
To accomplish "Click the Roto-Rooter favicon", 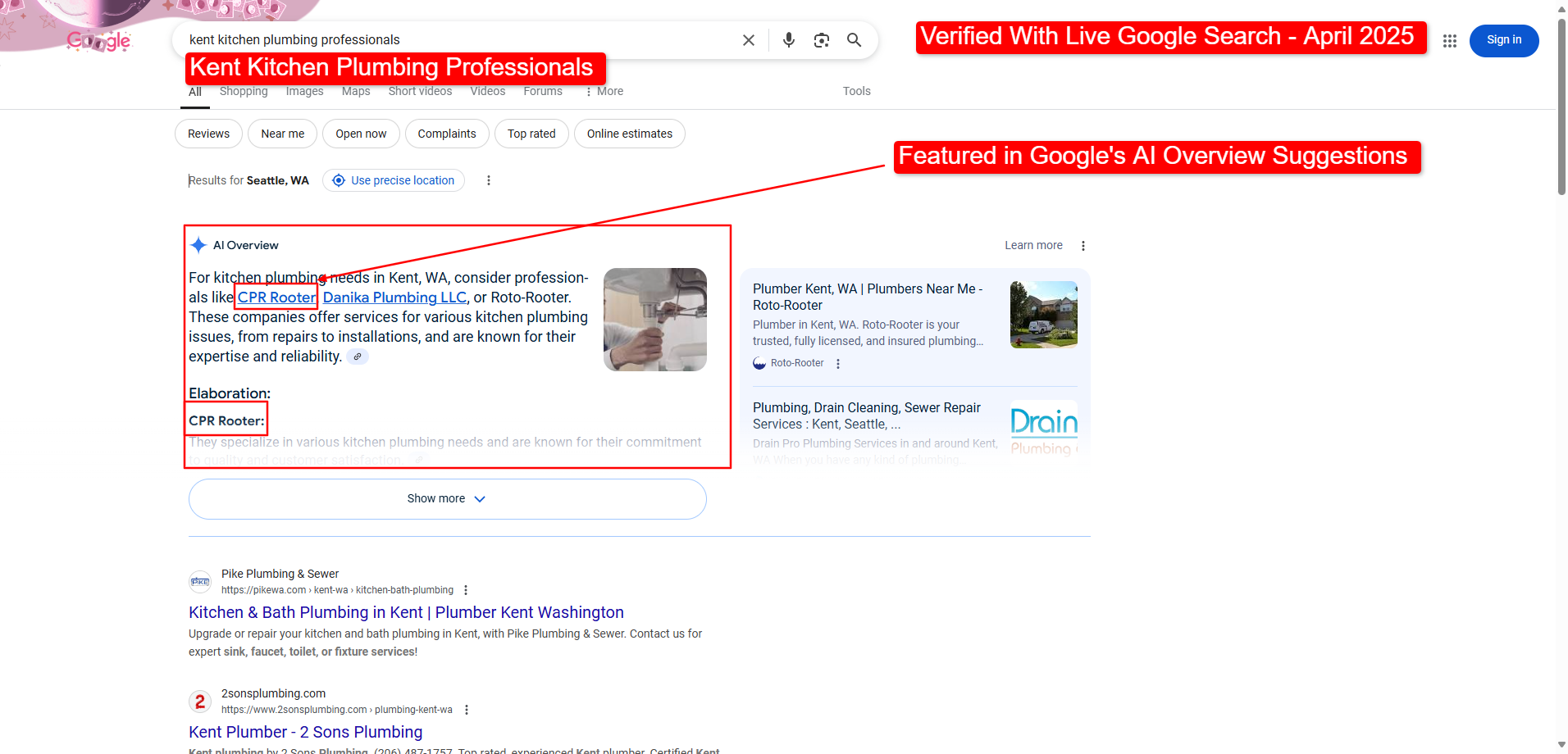I will 759,363.
